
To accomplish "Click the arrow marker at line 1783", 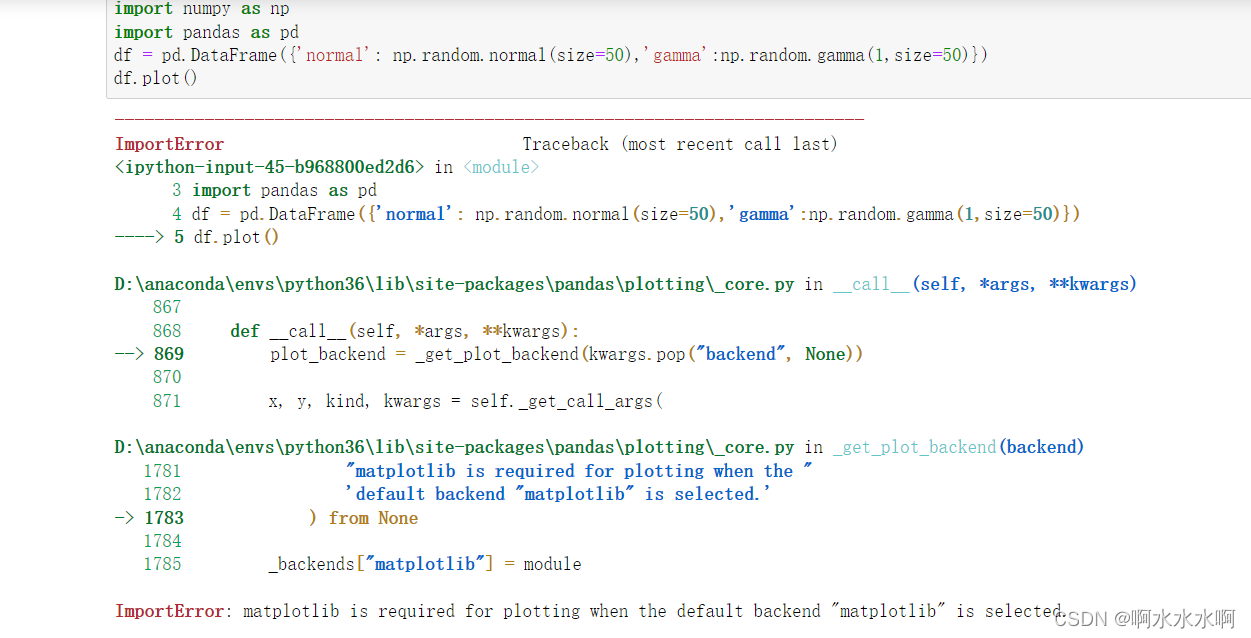I will click(x=126, y=518).
